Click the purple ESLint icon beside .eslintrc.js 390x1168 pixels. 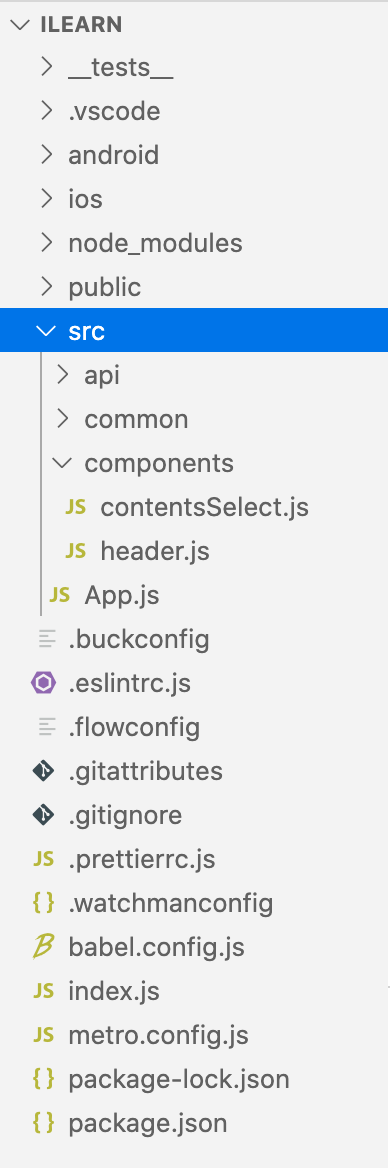pyautogui.click(x=43, y=683)
